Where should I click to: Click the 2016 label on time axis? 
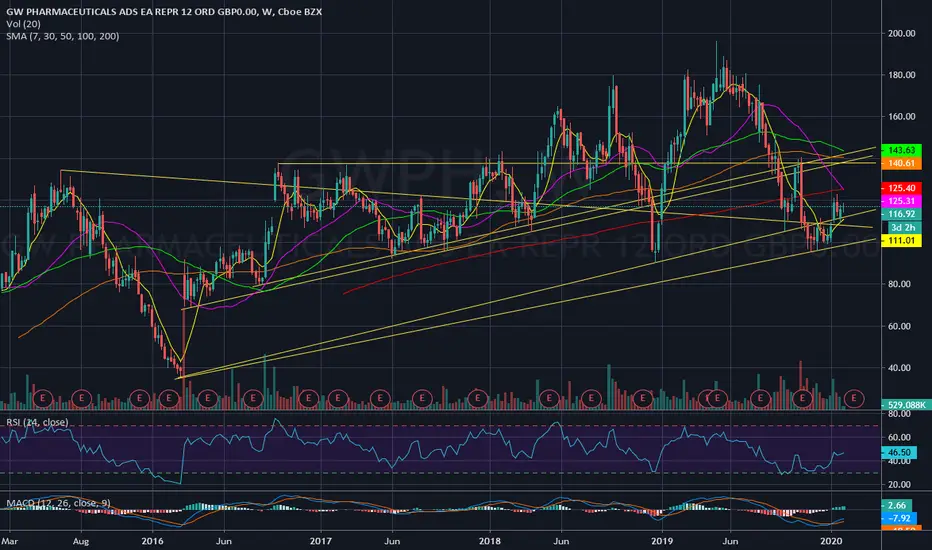pyautogui.click(x=153, y=541)
